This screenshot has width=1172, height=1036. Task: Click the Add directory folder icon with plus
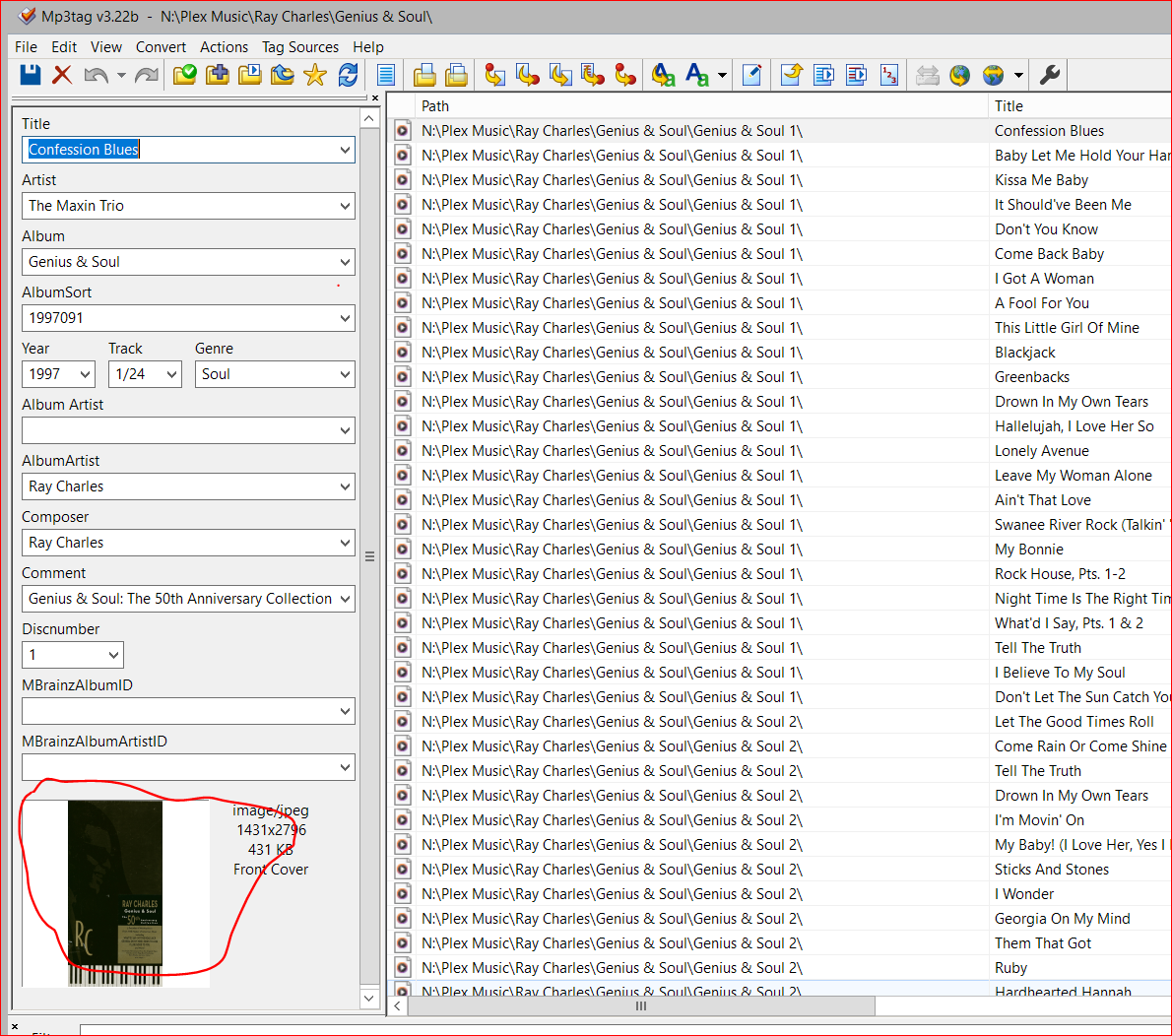217,75
